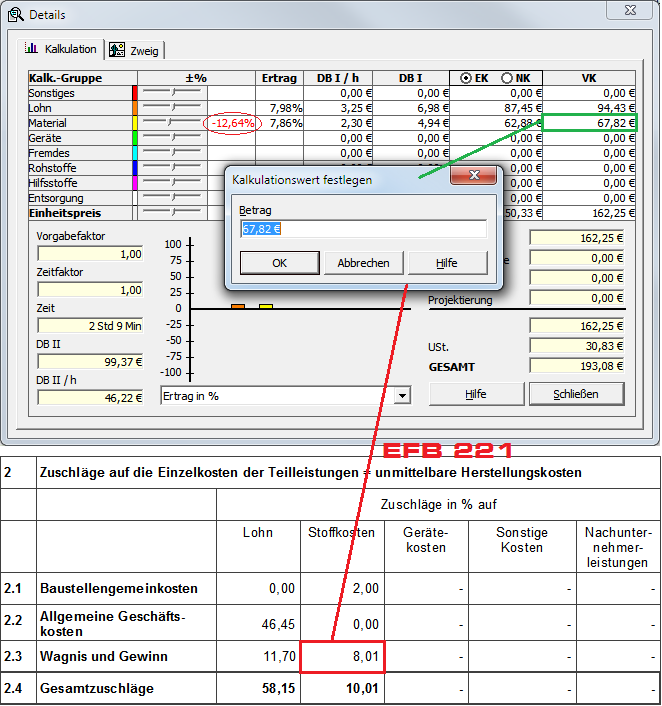Image resolution: width=662 pixels, height=706 pixels.
Task: Click Hilfe in the Kalkulationswert dialog
Action: pyautogui.click(x=446, y=263)
